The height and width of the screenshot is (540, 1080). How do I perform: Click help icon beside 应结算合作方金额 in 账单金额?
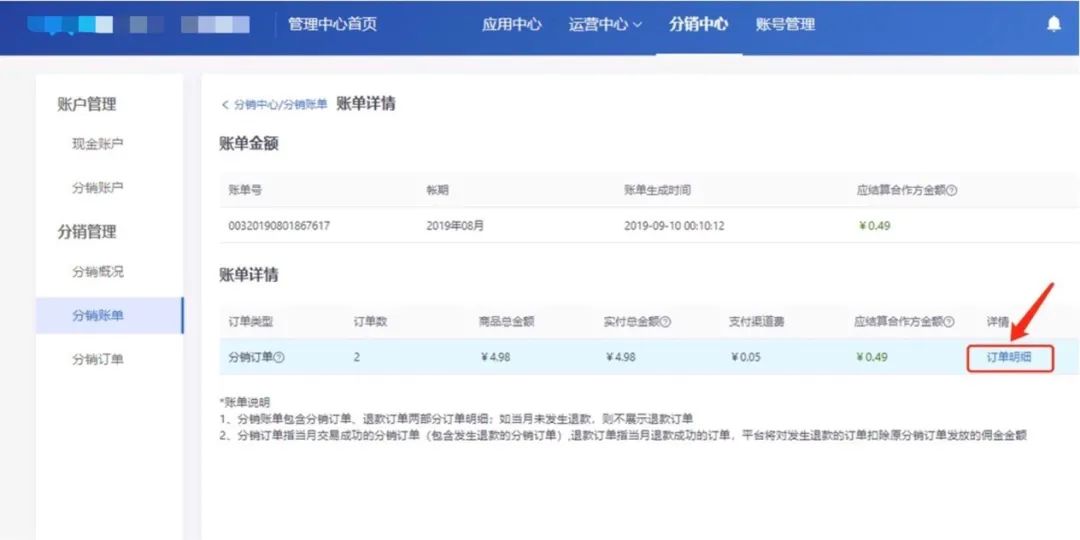pyautogui.click(x=951, y=191)
